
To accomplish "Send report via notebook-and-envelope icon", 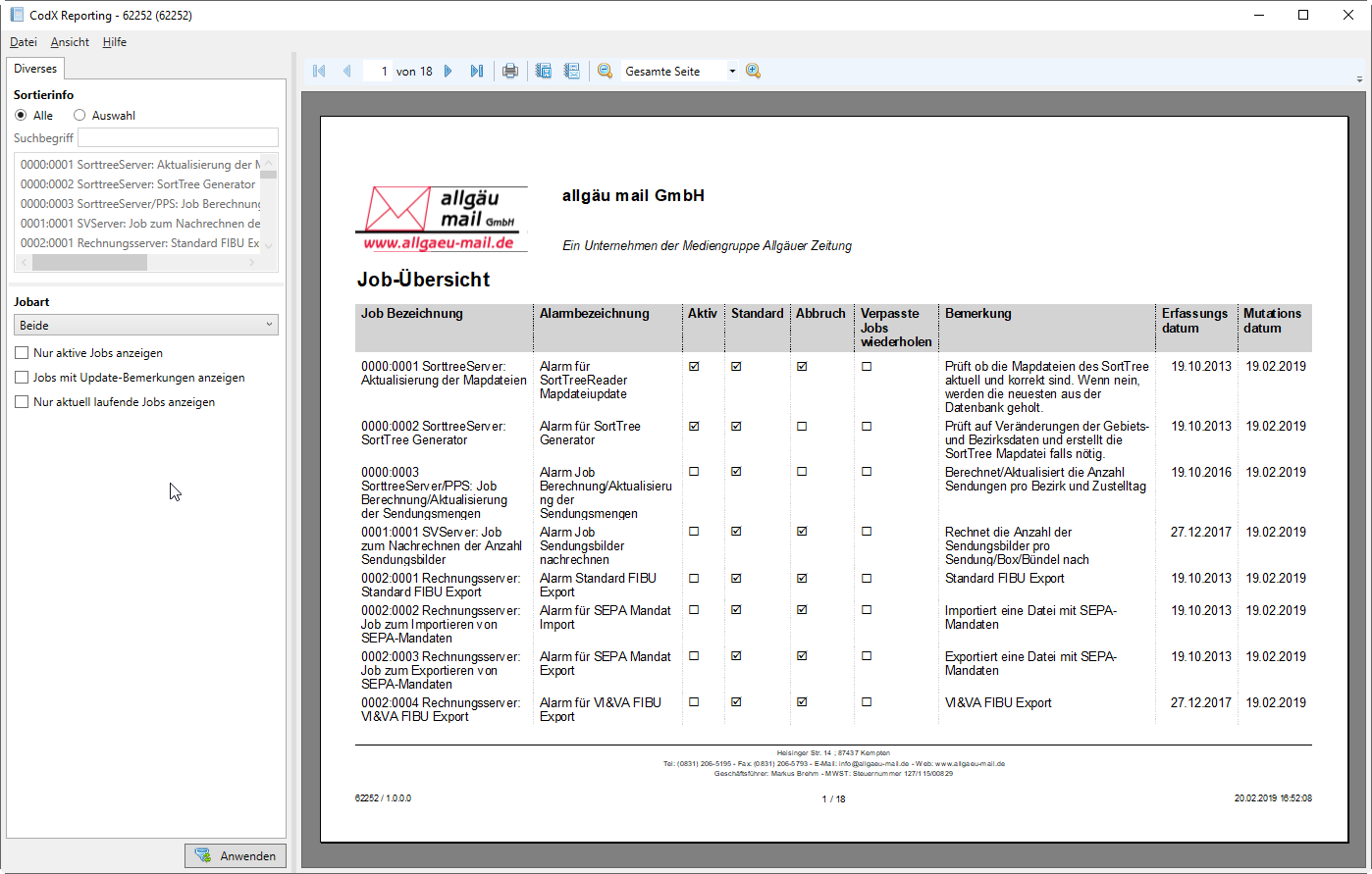I will coord(572,71).
